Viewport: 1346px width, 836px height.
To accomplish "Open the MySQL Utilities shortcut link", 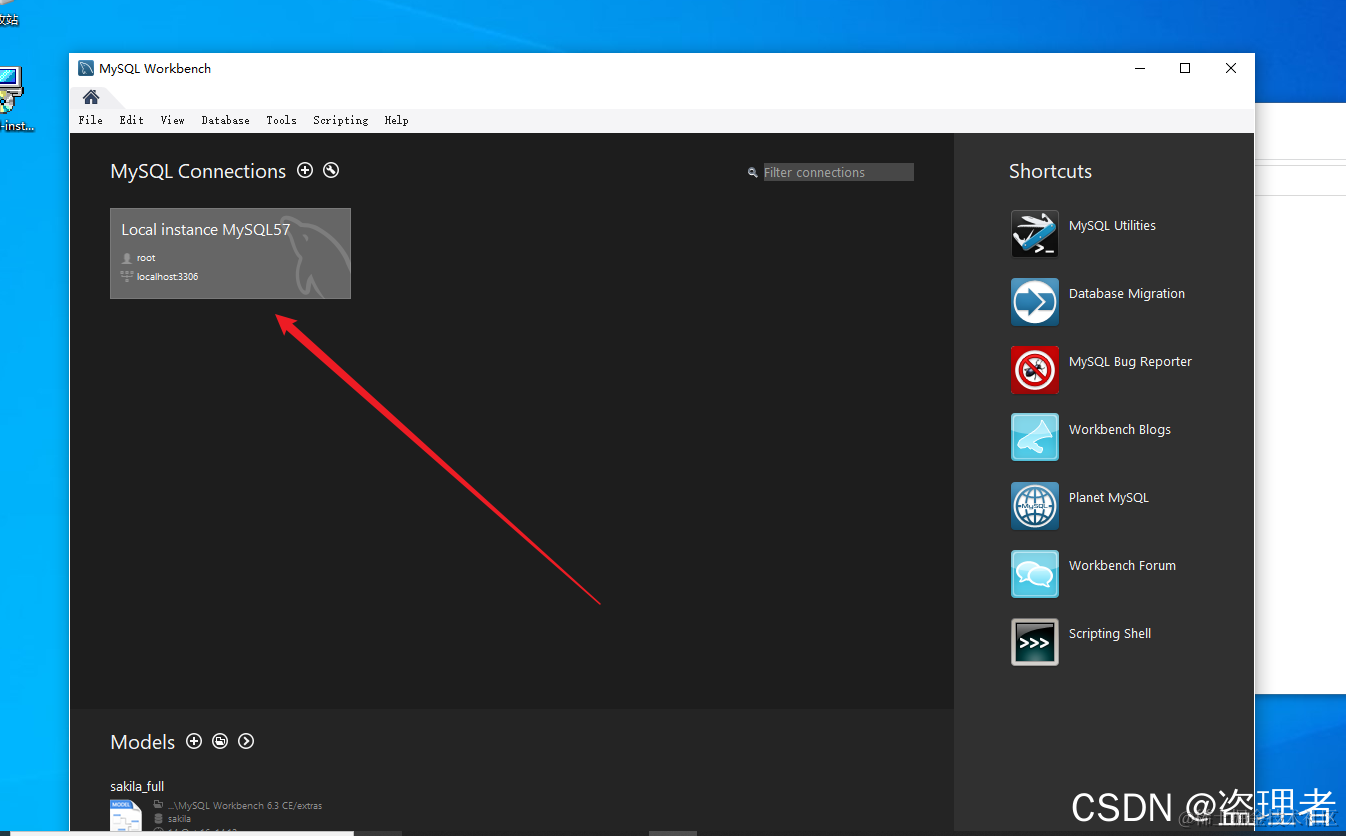I will pos(1112,226).
